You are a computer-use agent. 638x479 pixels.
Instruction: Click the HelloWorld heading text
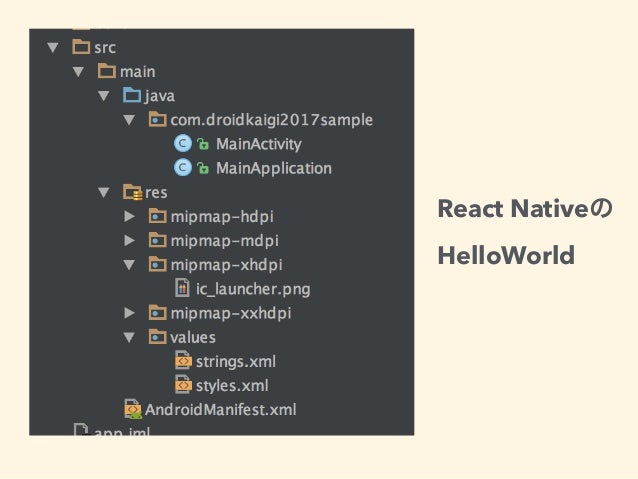click(506, 256)
